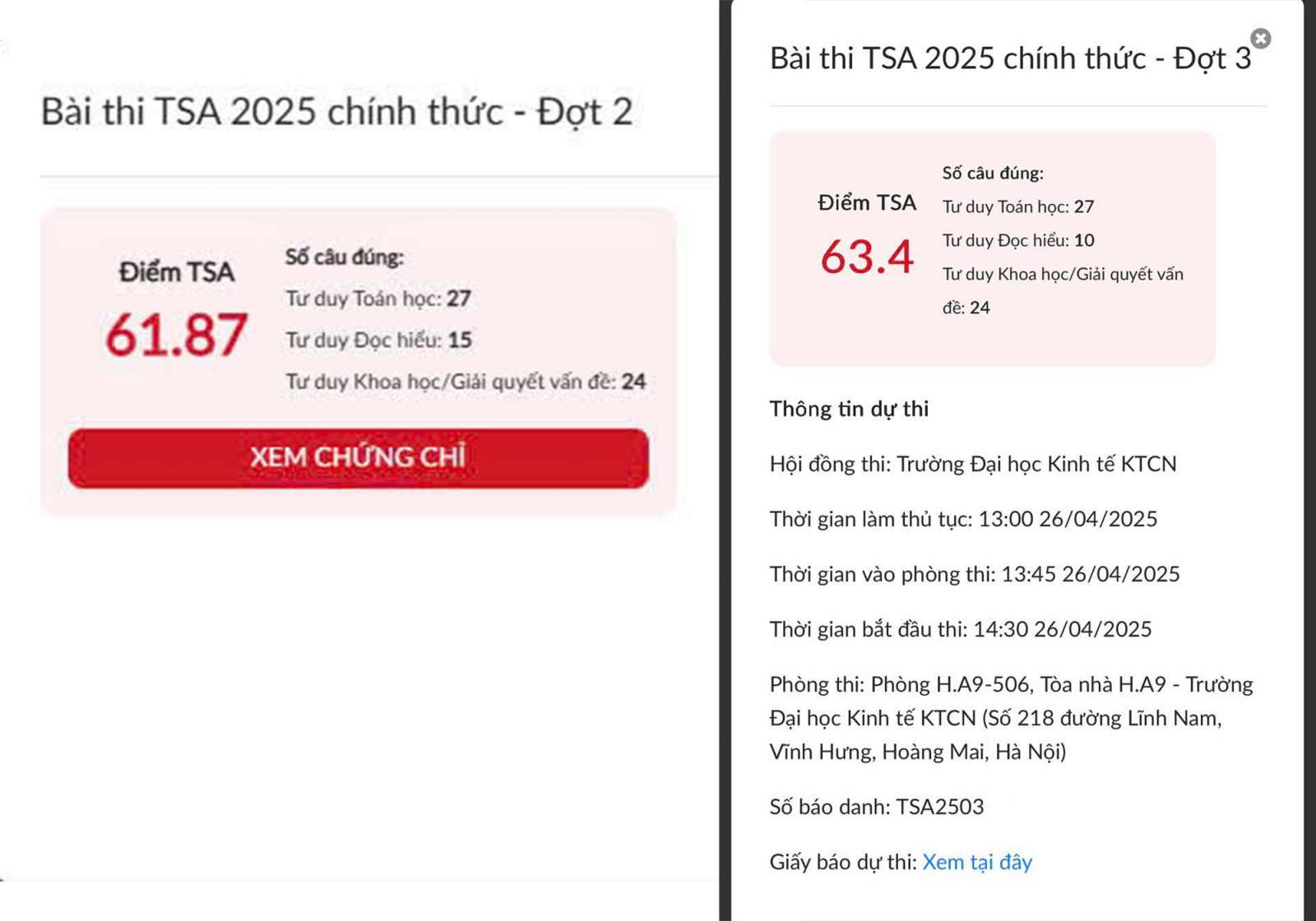This screenshot has height=921, width=1316.
Task: Click the Hội đồng thi line
Action: coord(973,464)
